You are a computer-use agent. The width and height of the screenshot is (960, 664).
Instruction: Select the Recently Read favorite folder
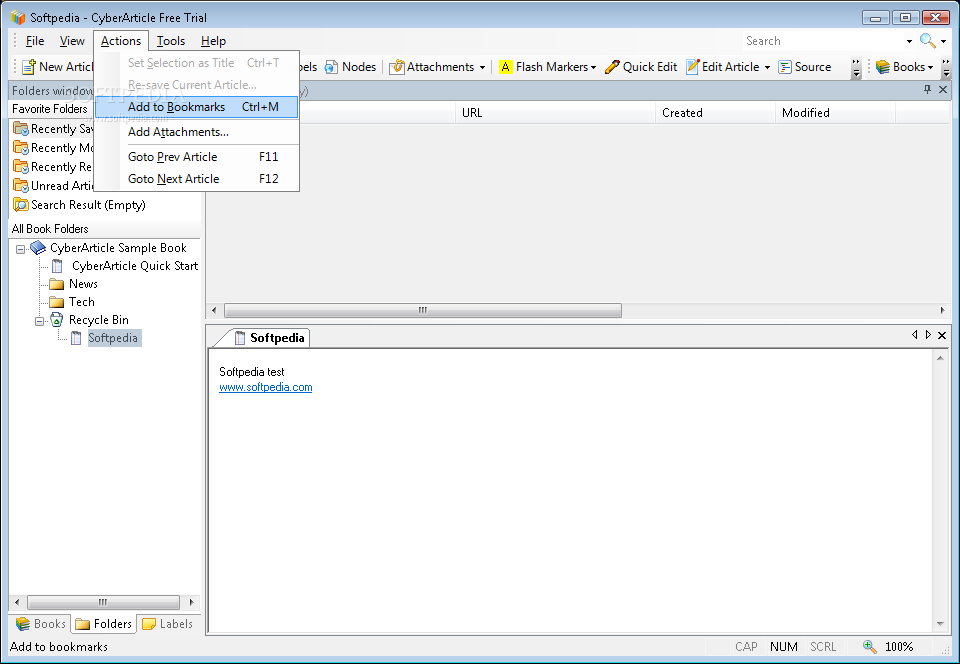tap(53, 166)
